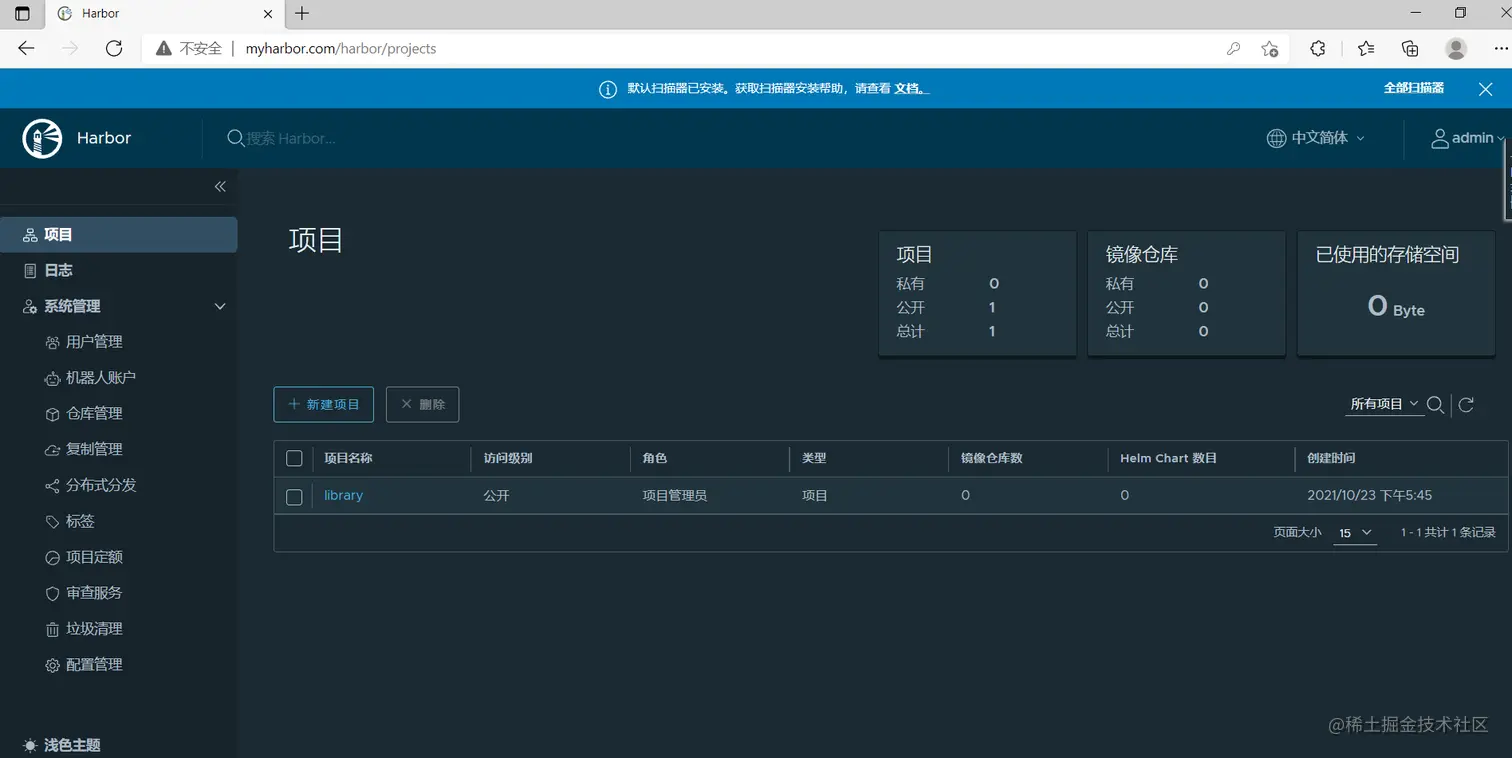
Task: Click the 不安全 site security warning
Action: [189, 48]
